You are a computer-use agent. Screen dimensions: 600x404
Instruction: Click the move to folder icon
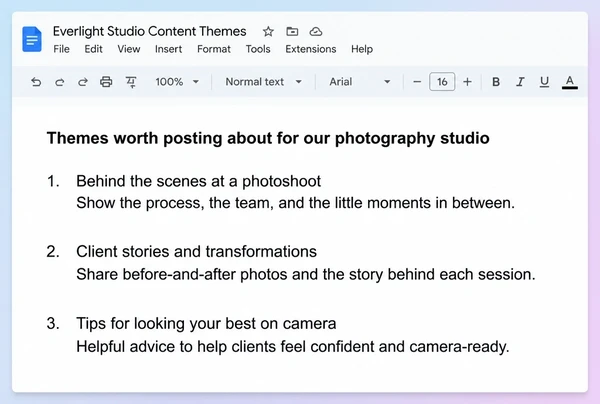click(292, 31)
